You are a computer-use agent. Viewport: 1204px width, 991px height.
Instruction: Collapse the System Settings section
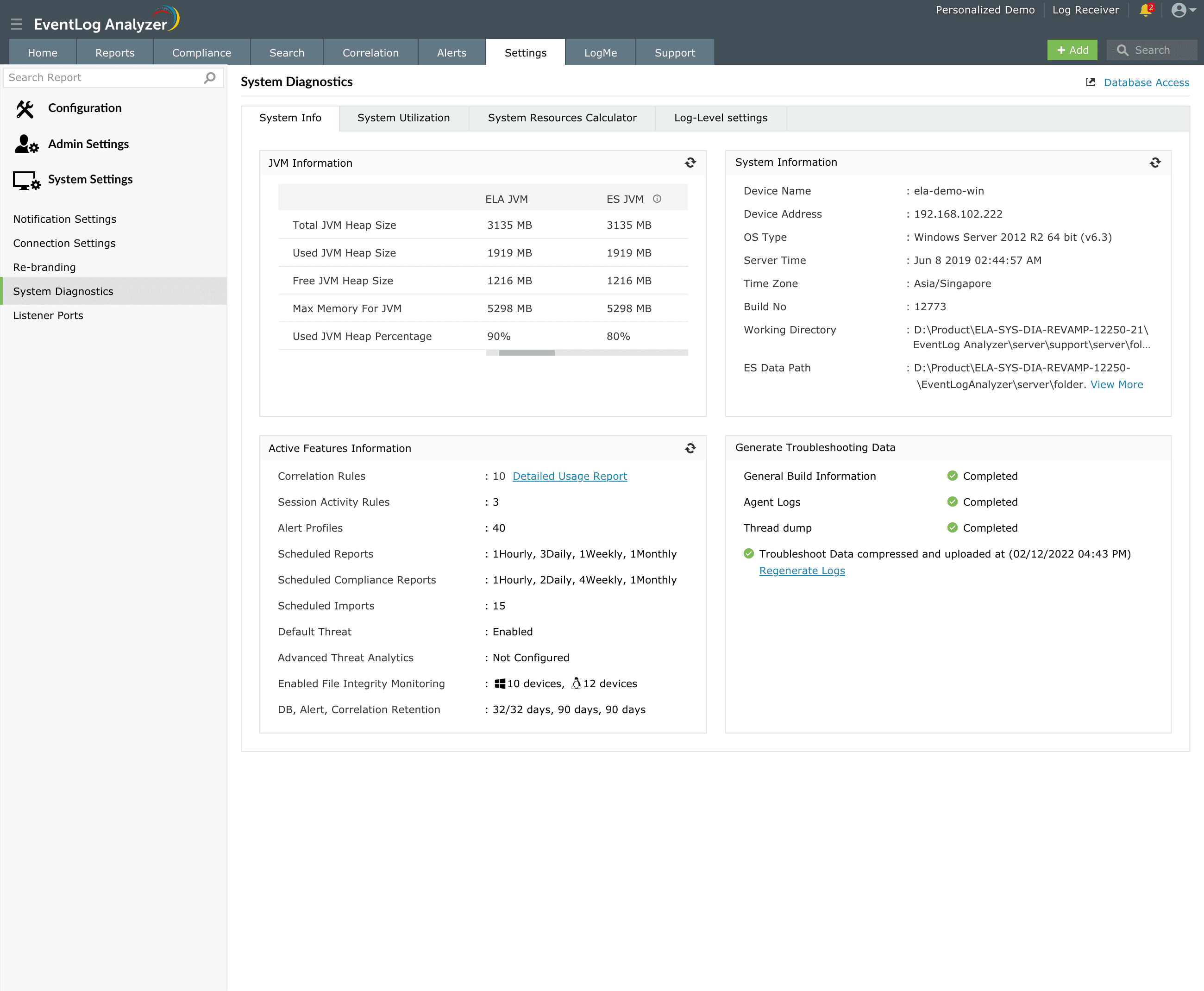click(90, 179)
